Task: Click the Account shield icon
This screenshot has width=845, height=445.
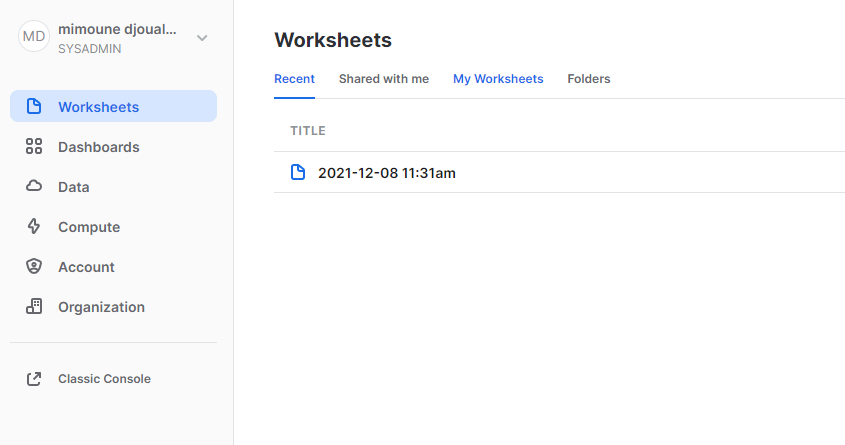Action: [x=34, y=267]
